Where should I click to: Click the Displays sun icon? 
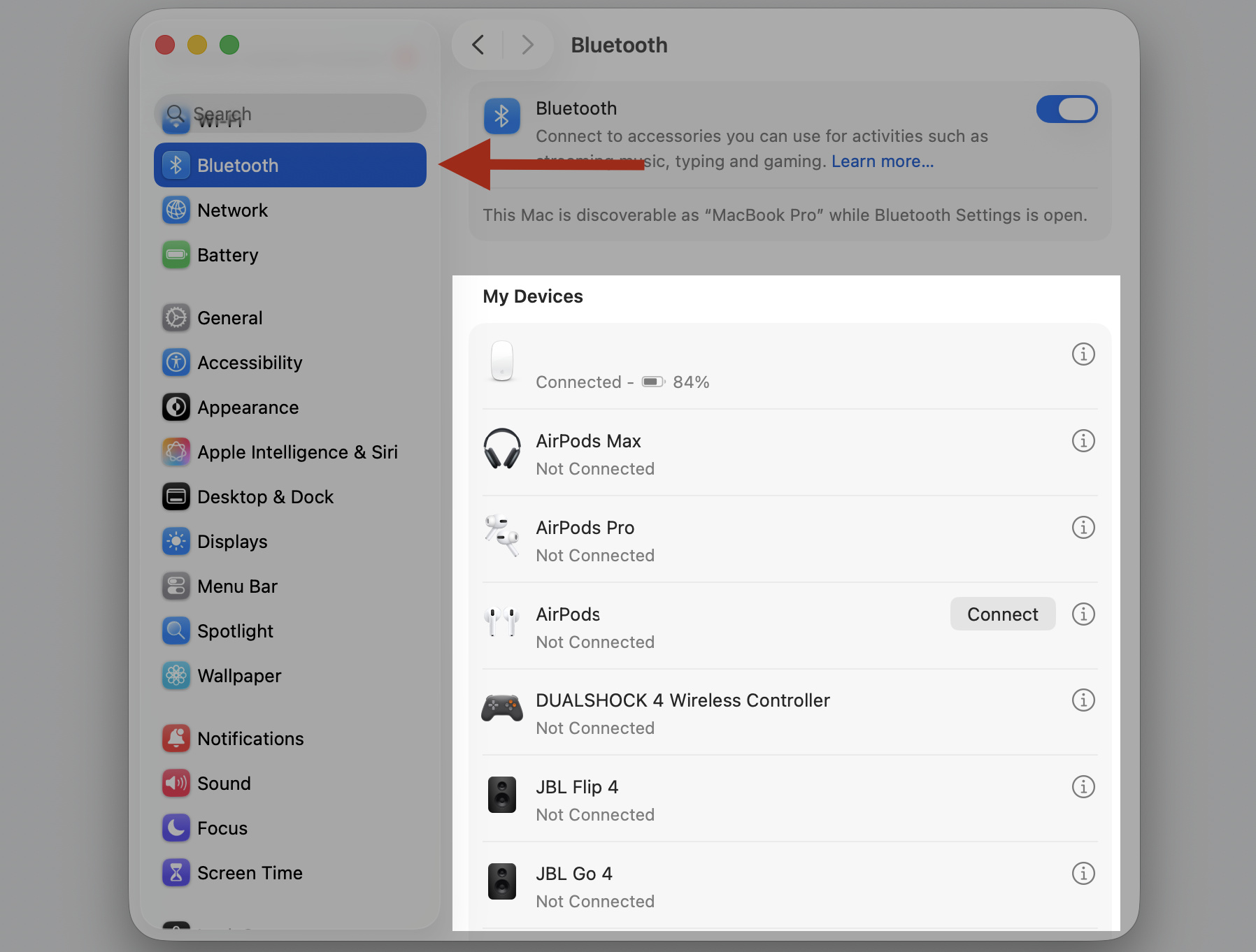(176, 541)
